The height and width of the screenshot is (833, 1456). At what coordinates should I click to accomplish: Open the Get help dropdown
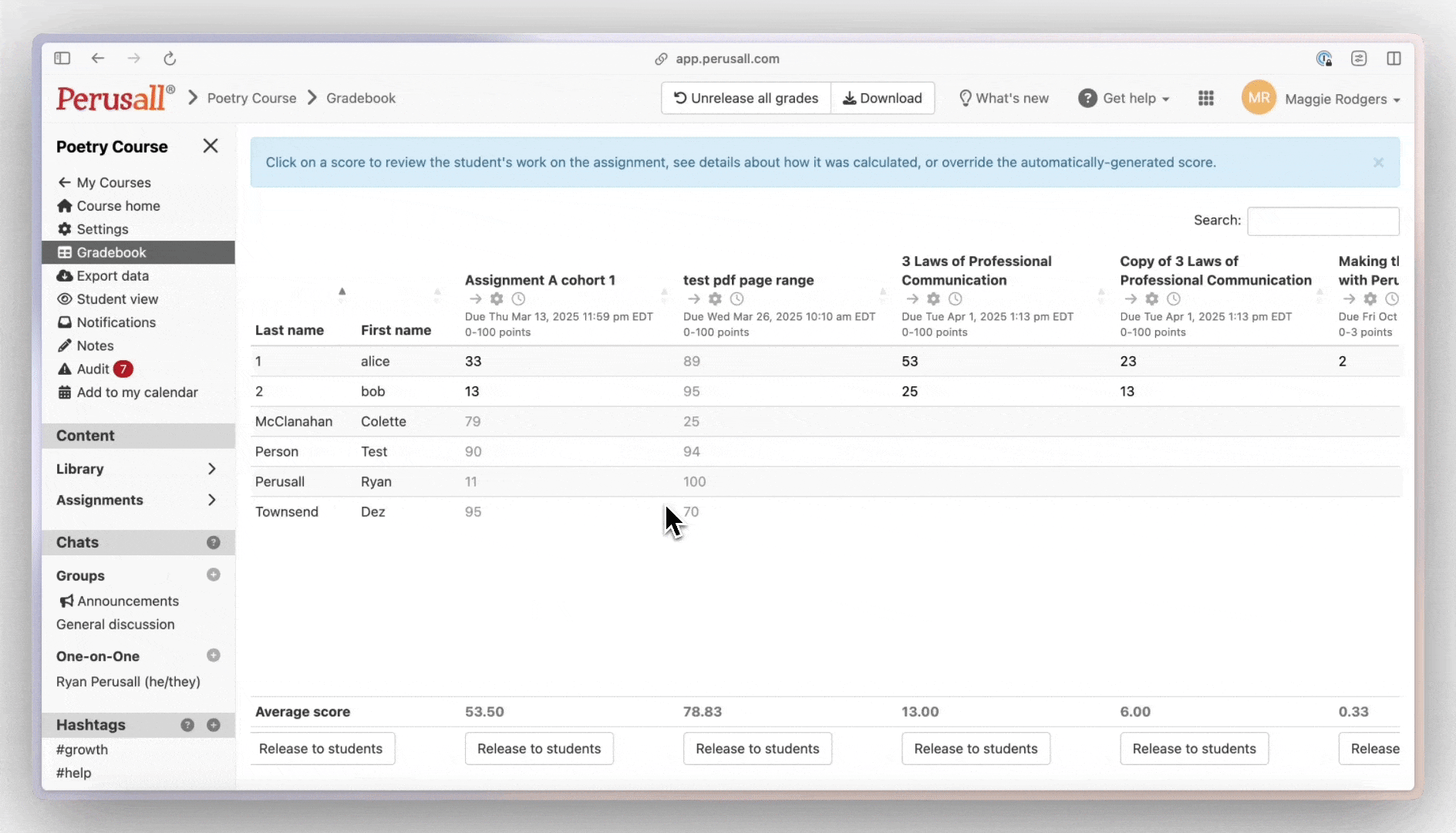[1124, 98]
